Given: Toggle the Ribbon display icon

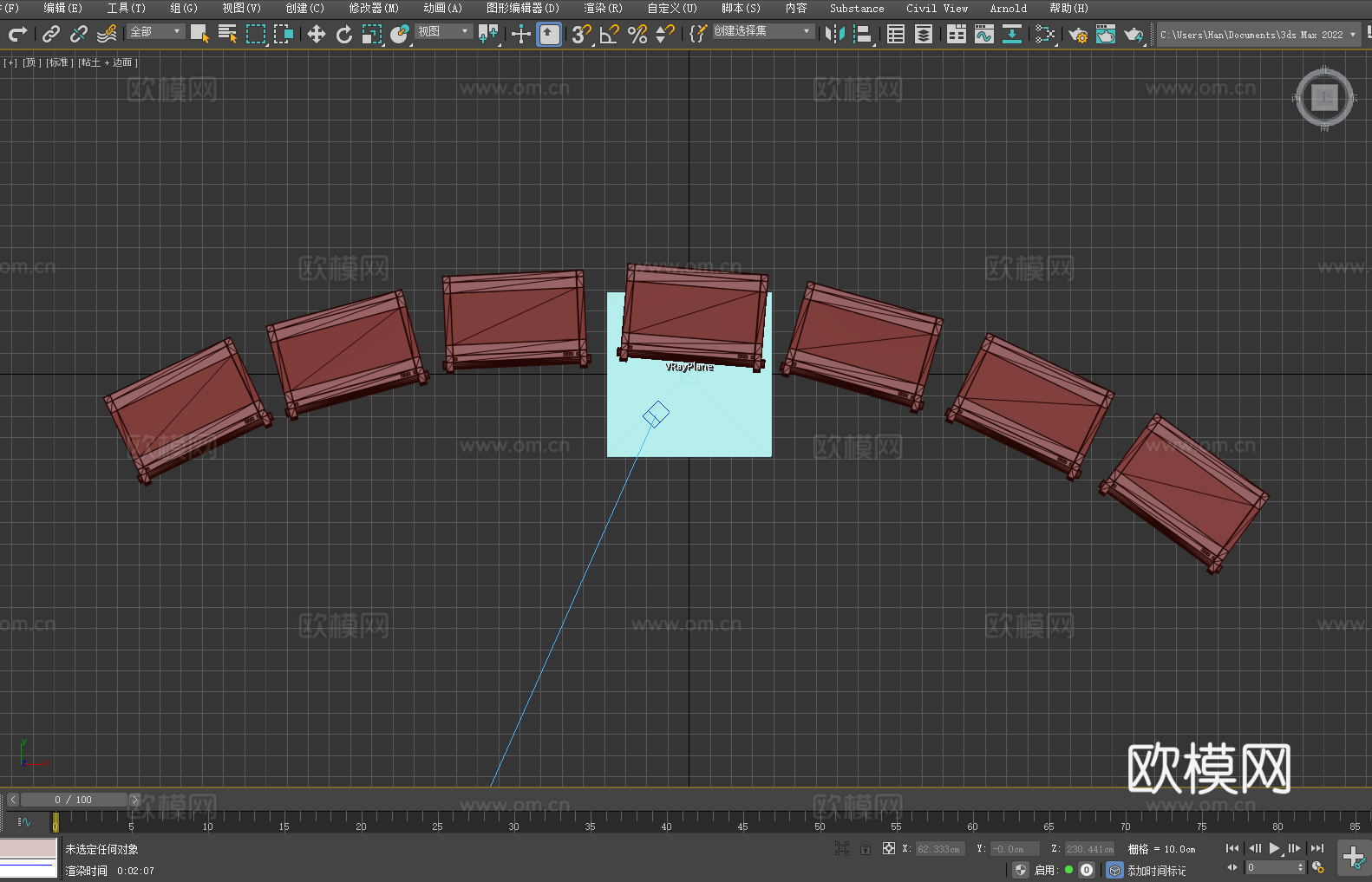Looking at the screenshot, I should point(957,34).
